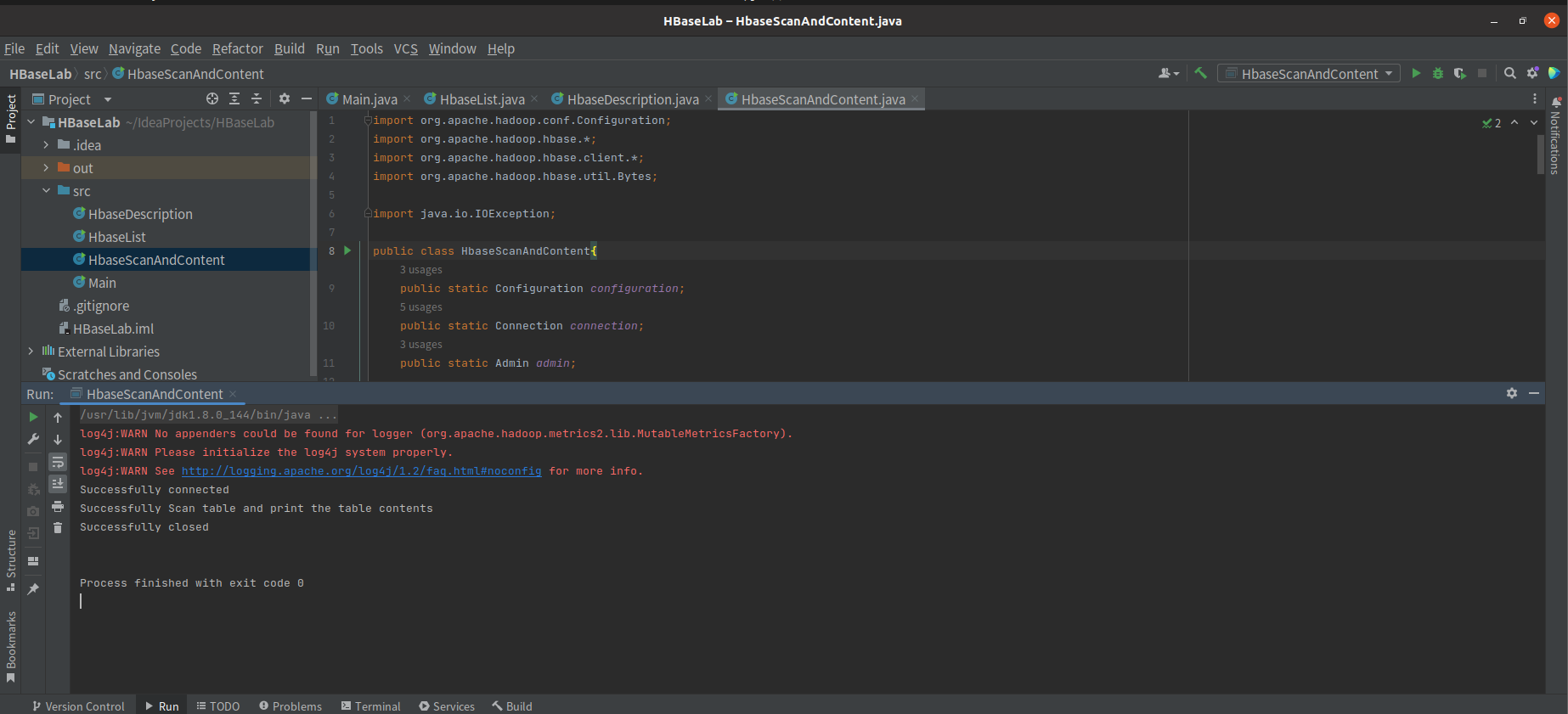Expand the out folder
1568x714 pixels.
coord(47,168)
